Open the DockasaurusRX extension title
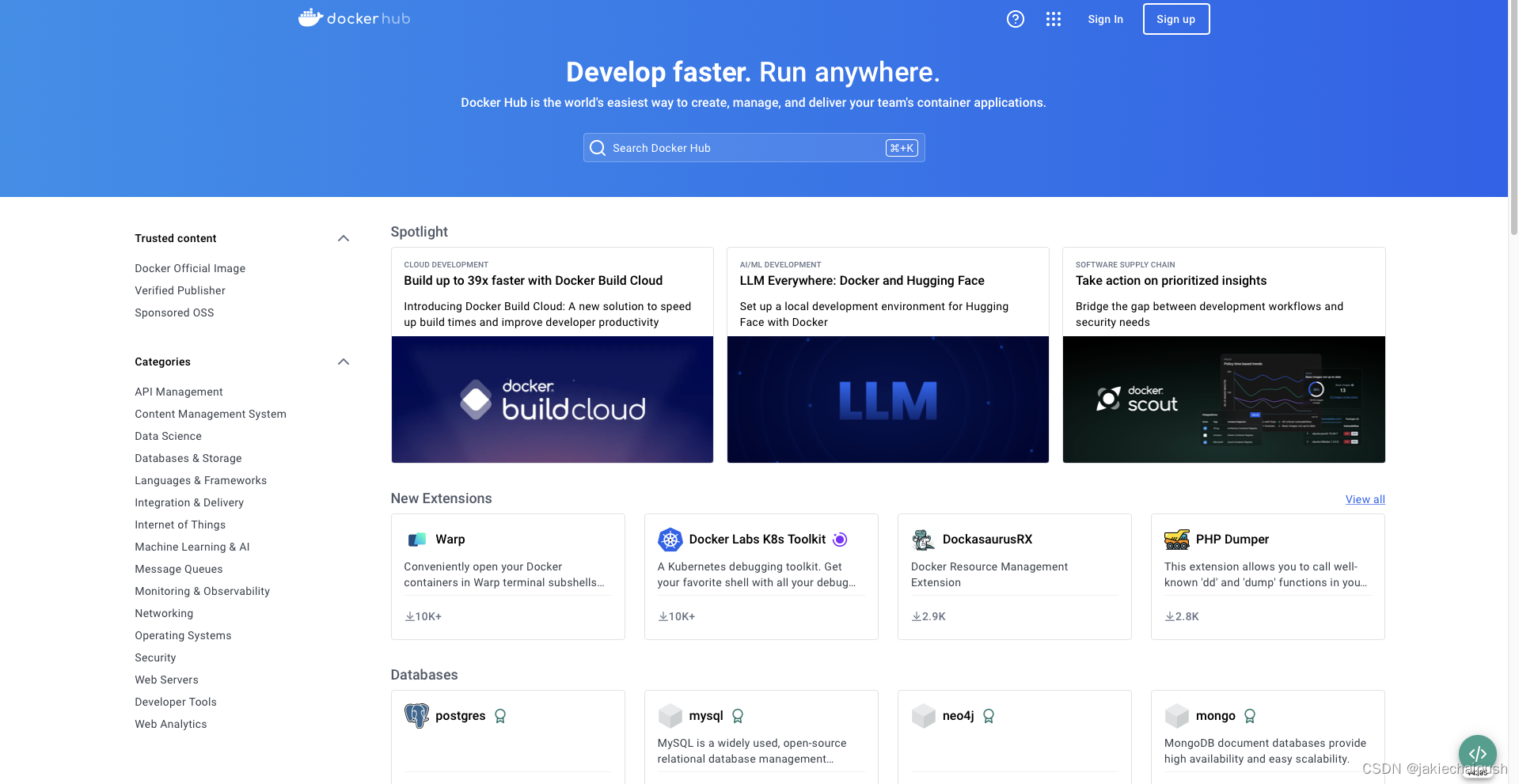Image resolution: width=1519 pixels, height=784 pixels. click(987, 540)
